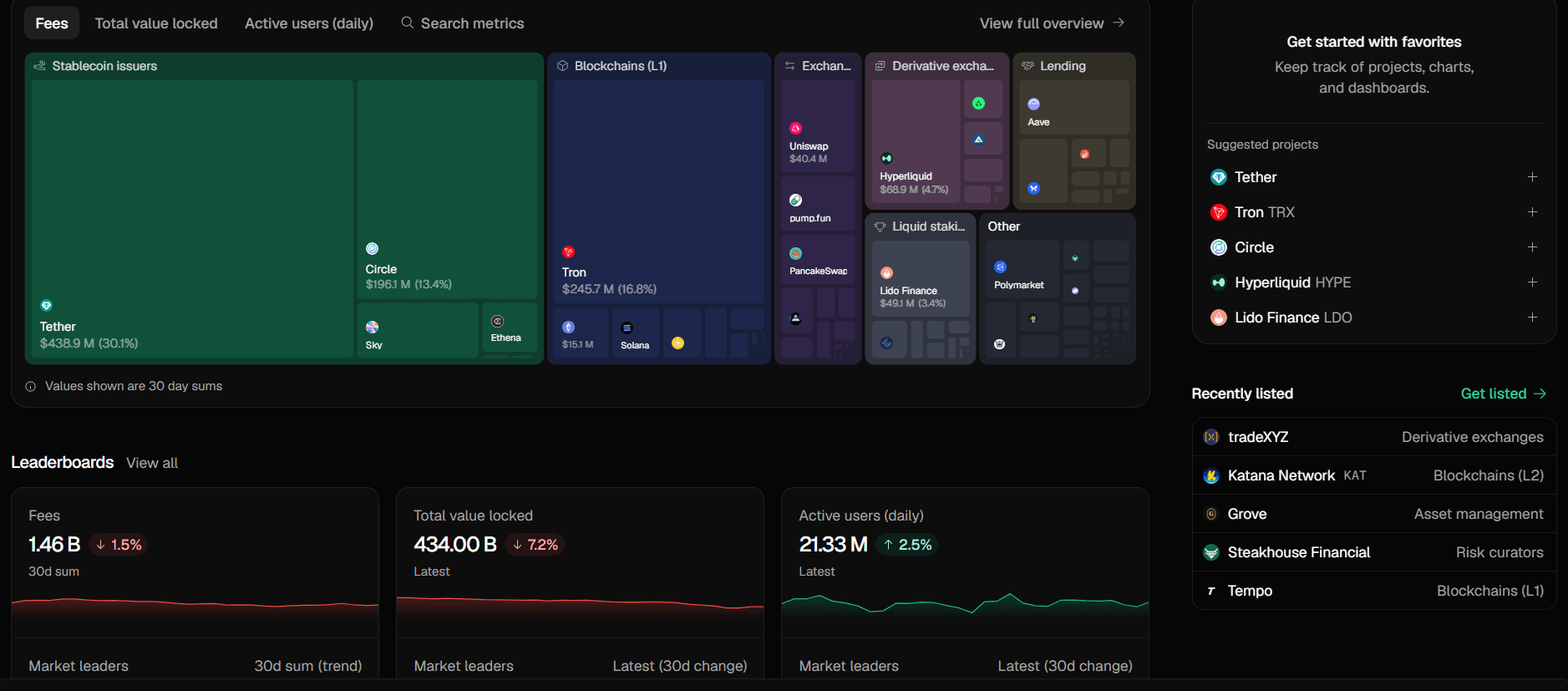Open the Tempo recently listed row

pyautogui.click(x=1373, y=591)
